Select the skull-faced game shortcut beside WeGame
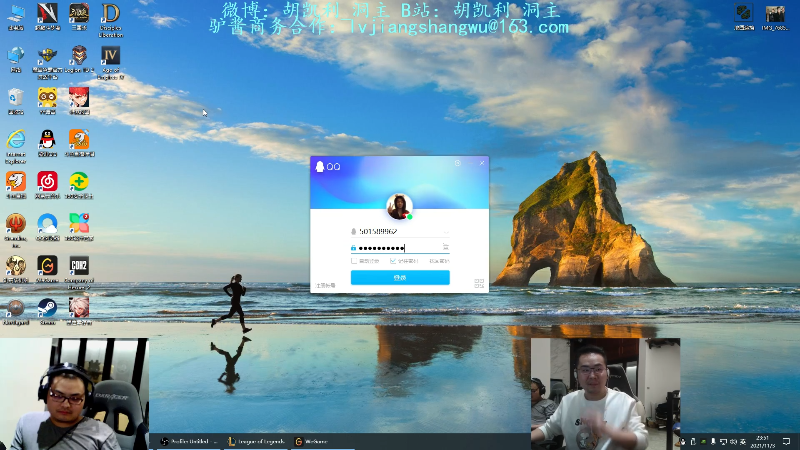Viewport: 800px width, 450px height. pyautogui.click(x=16, y=269)
